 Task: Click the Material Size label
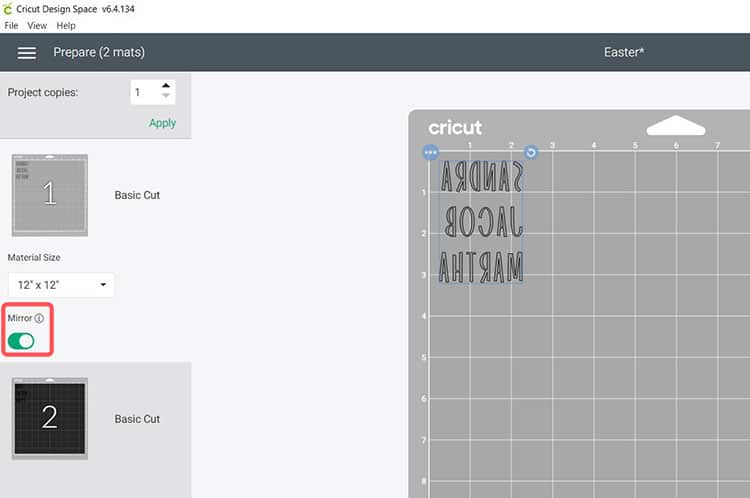tap(34, 257)
